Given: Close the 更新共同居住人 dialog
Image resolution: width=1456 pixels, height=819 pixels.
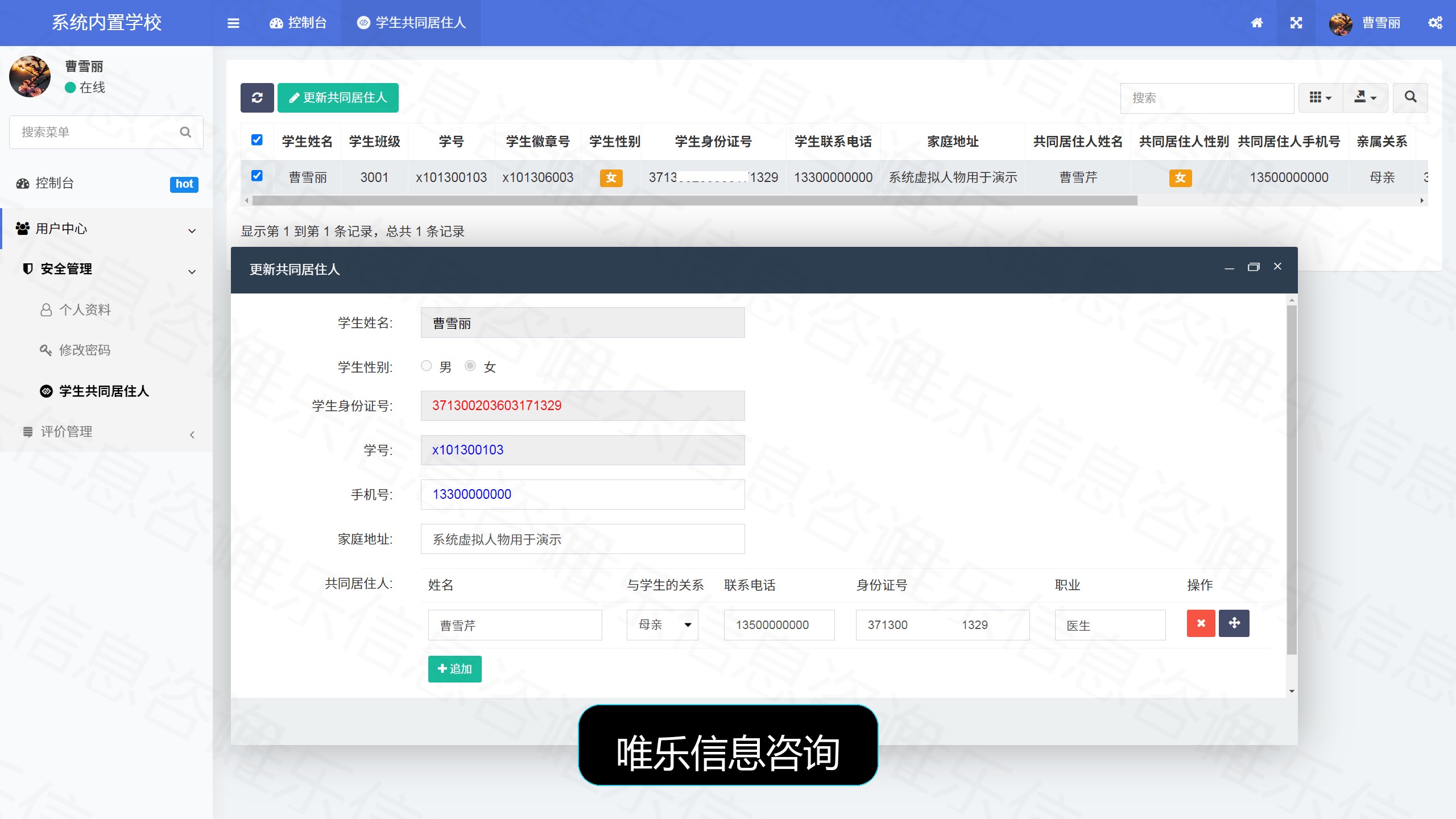Looking at the screenshot, I should [x=1277, y=266].
